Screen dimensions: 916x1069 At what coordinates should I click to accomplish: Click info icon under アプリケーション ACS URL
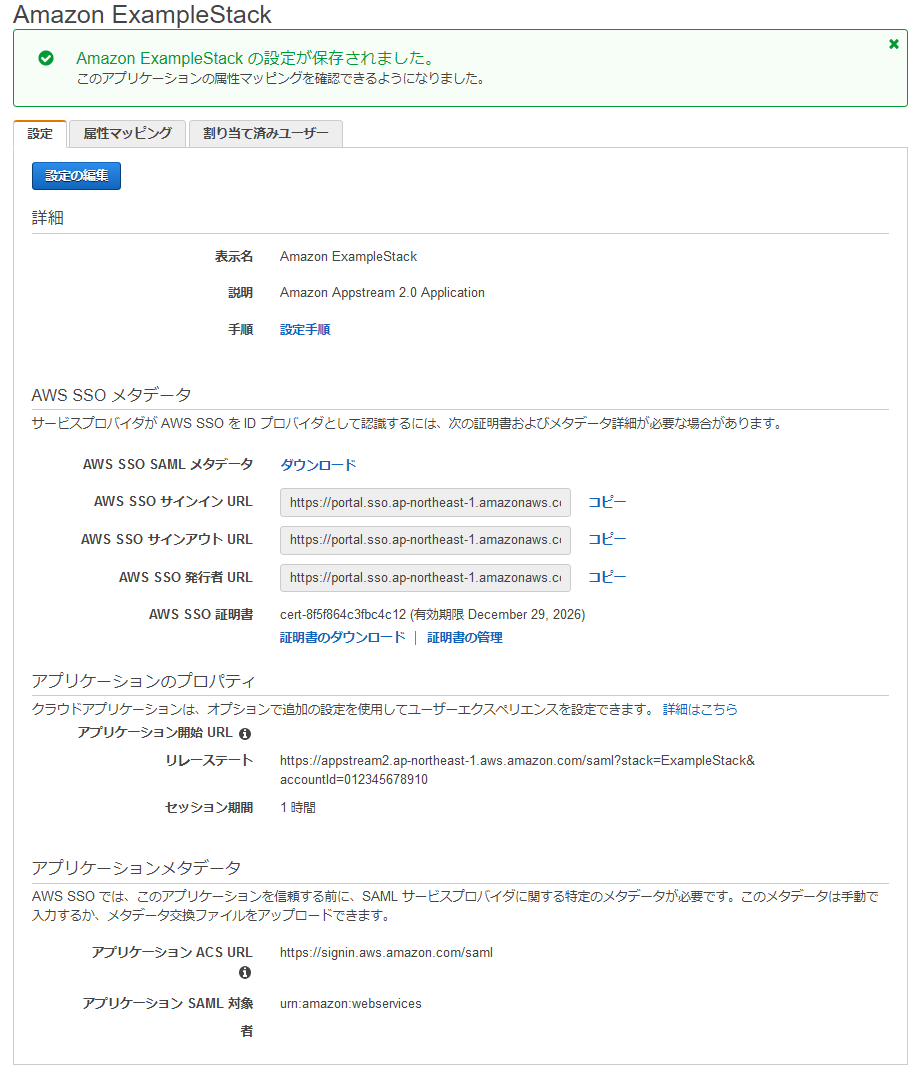(x=245, y=972)
